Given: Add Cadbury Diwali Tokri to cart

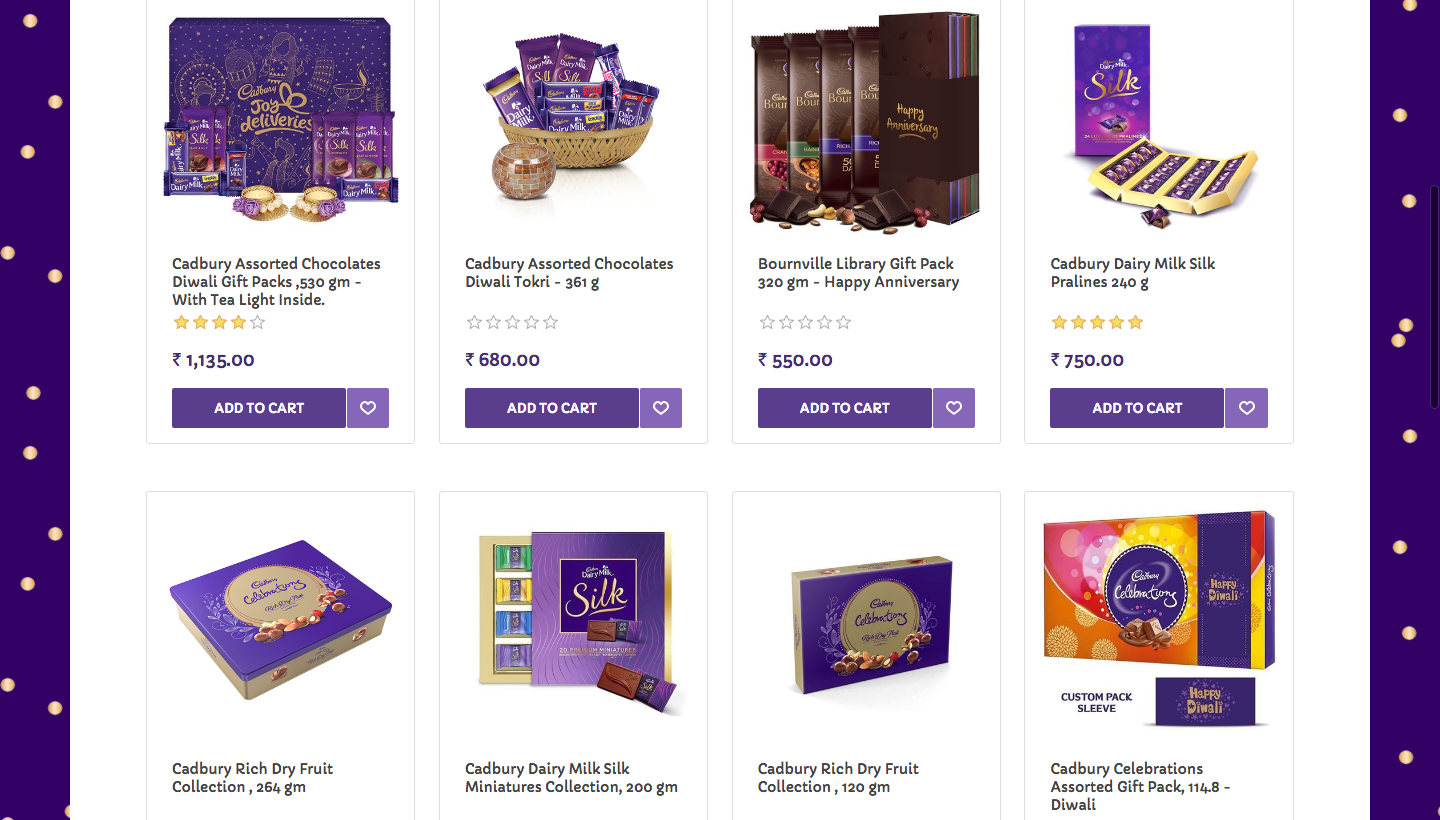Looking at the screenshot, I should (552, 408).
